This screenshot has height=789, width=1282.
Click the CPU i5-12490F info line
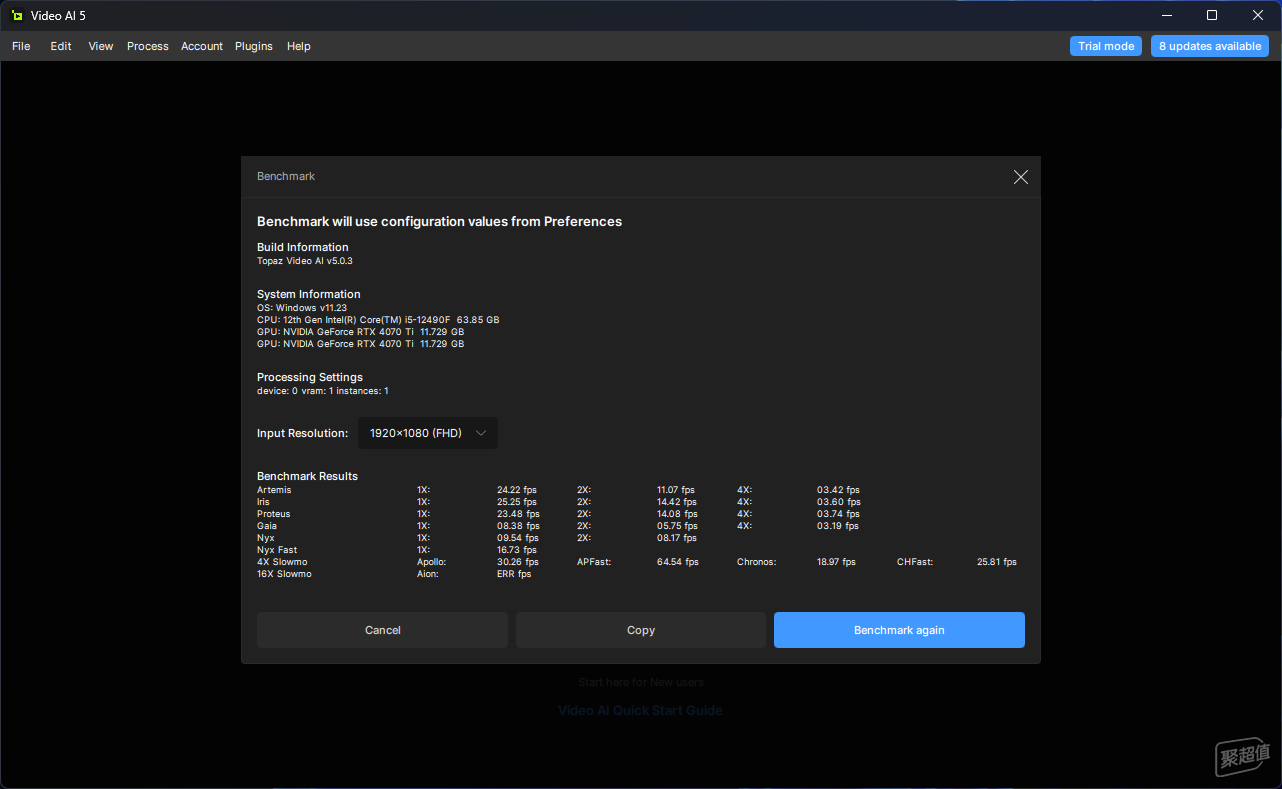pos(378,320)
